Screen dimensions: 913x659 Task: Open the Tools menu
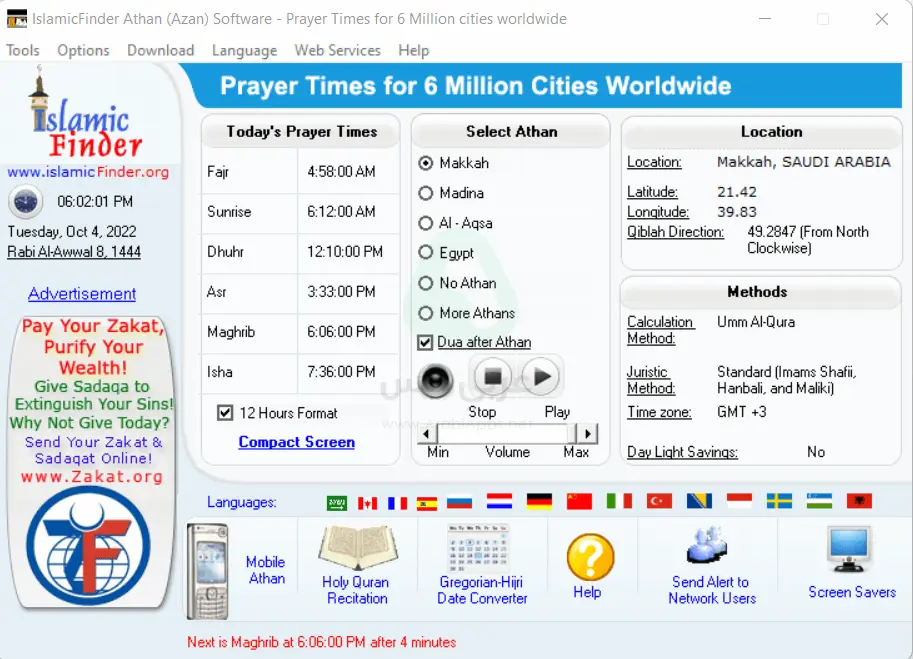point(23,50)
